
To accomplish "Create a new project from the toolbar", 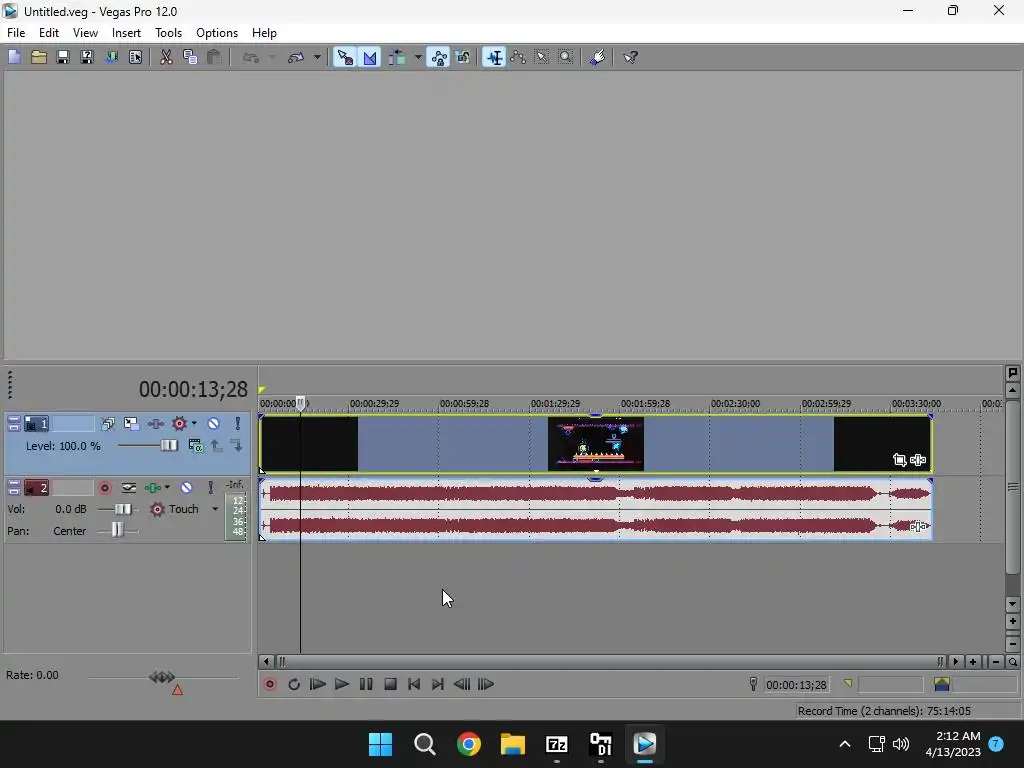I will pos(14,57).
